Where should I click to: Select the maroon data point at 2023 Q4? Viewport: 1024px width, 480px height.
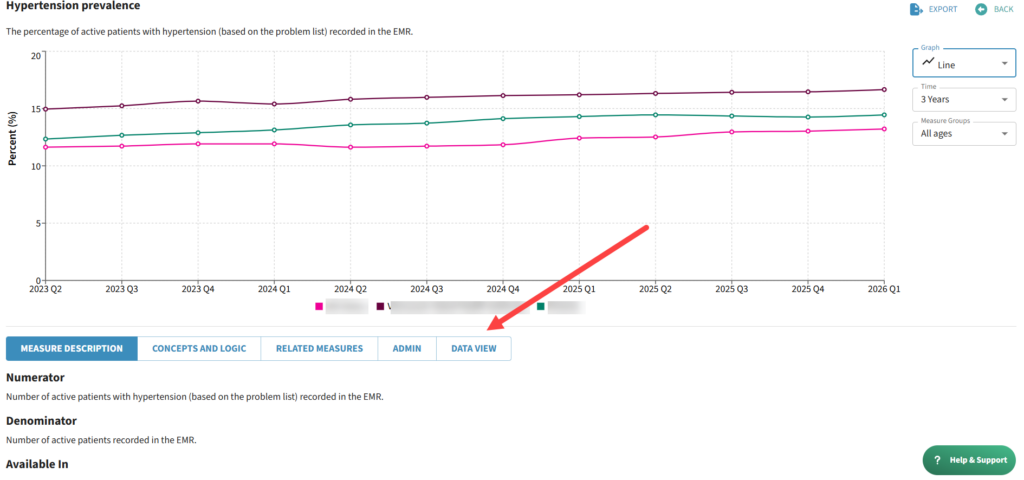[198, 101]
